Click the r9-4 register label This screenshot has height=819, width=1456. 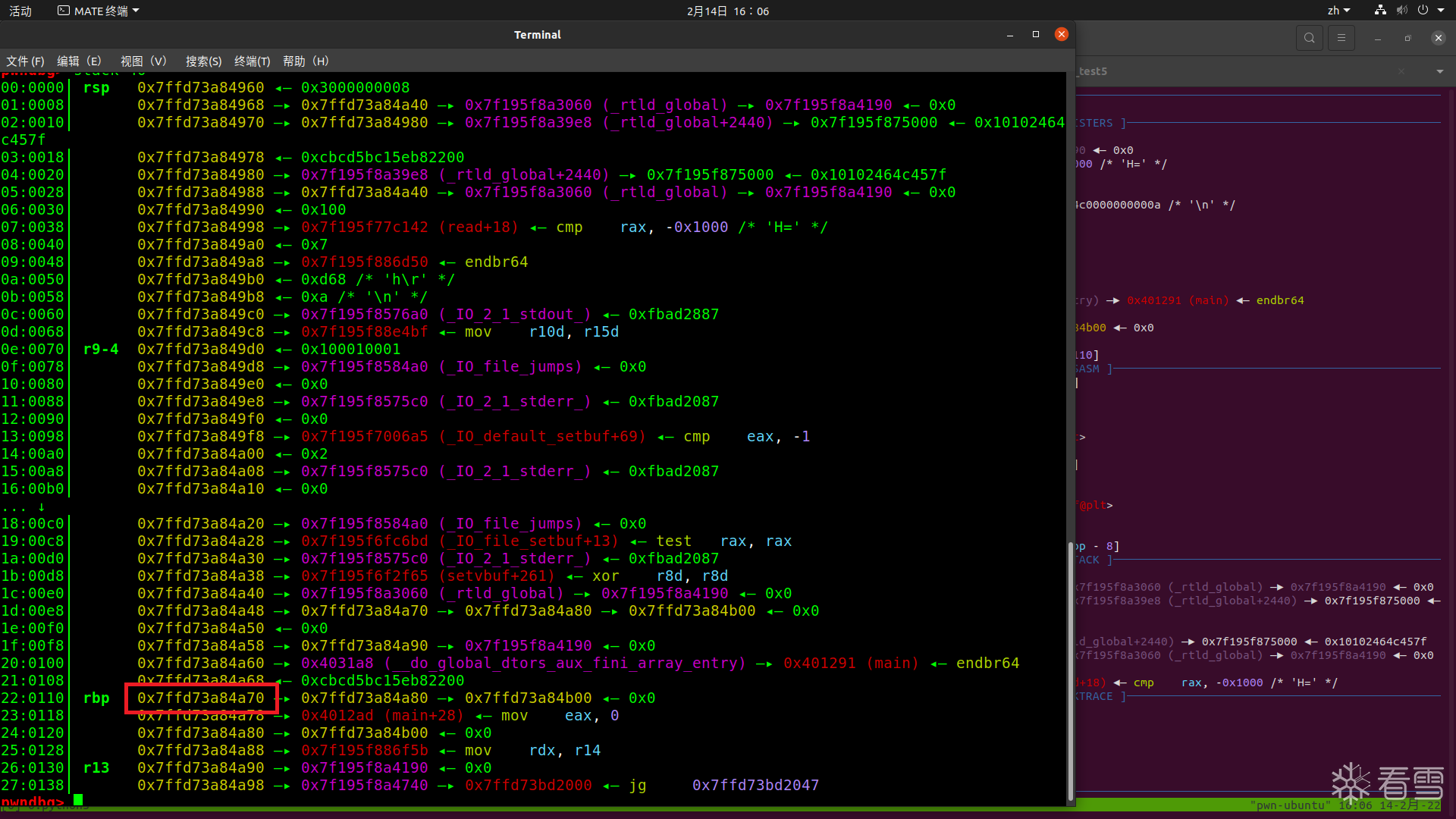tap(101, 349)
